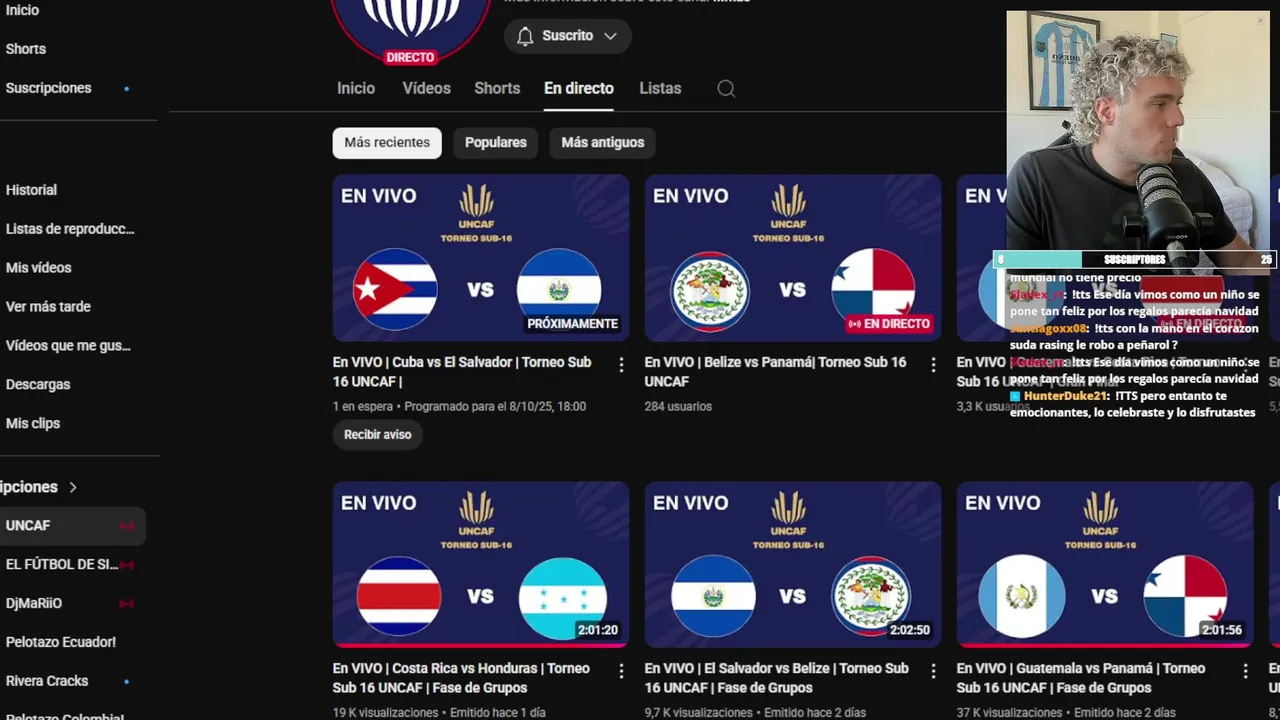Open Listas de reproducción in the sidebar

(70, 229)
